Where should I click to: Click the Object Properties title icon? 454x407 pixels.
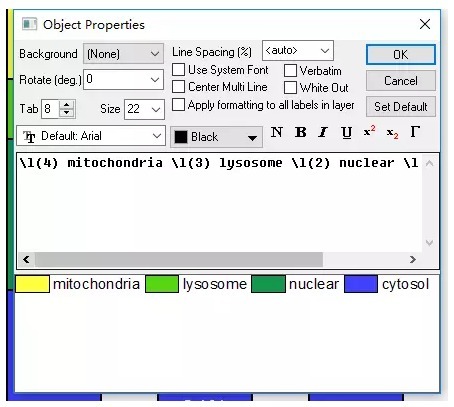pos(29,24)
